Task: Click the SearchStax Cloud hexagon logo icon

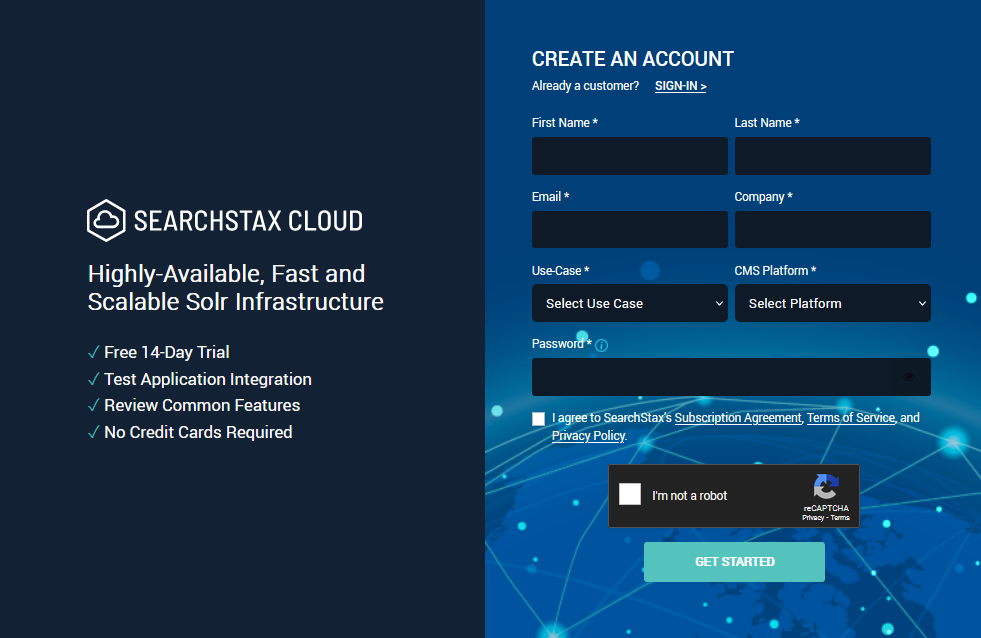Action: [x=106, y=220]
